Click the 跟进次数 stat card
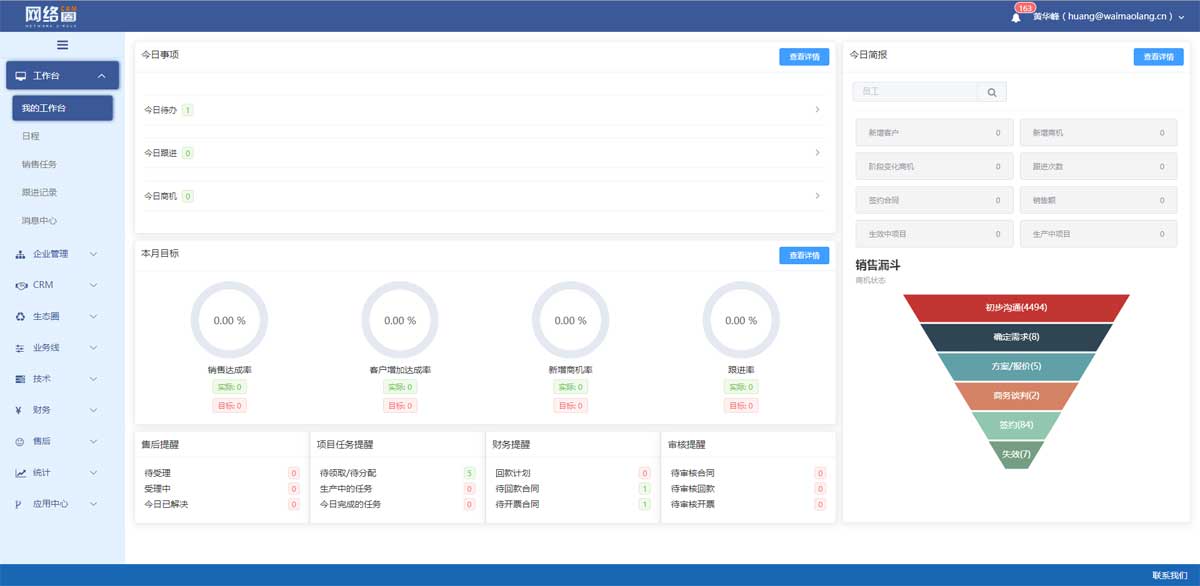 coord(1098,167)
